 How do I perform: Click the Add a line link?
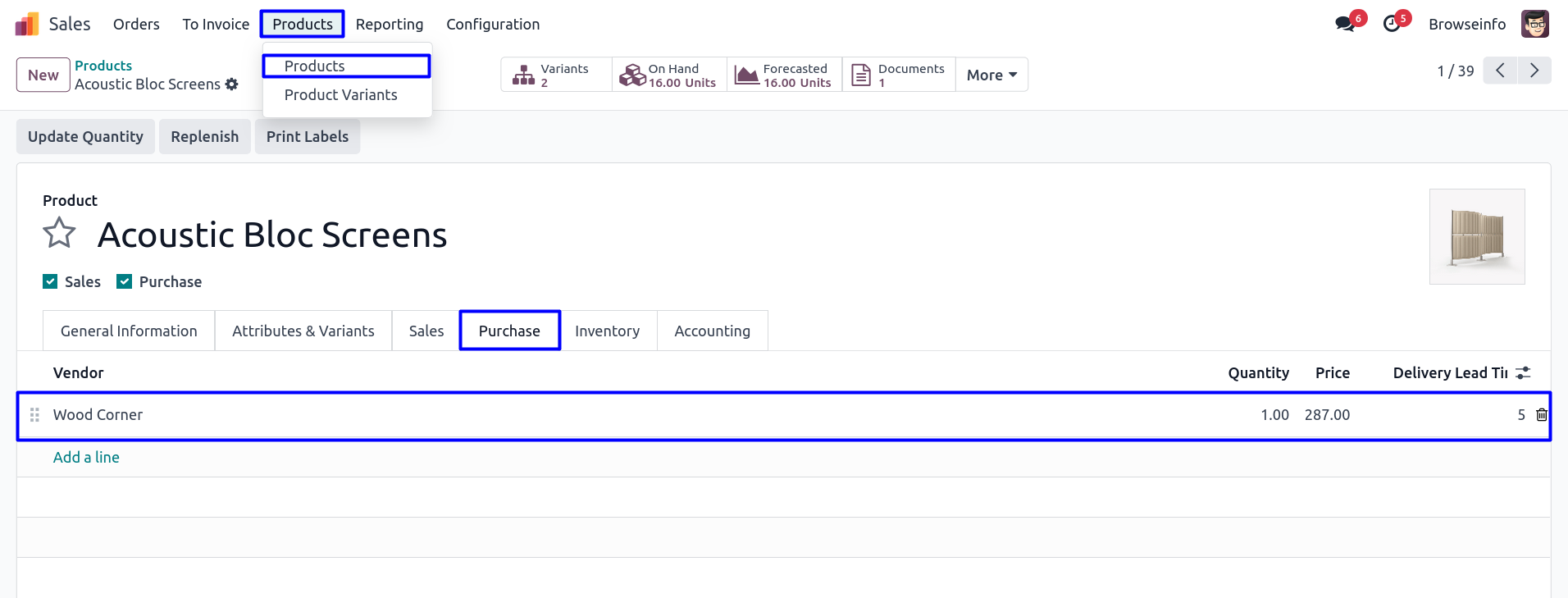(86, 457)
